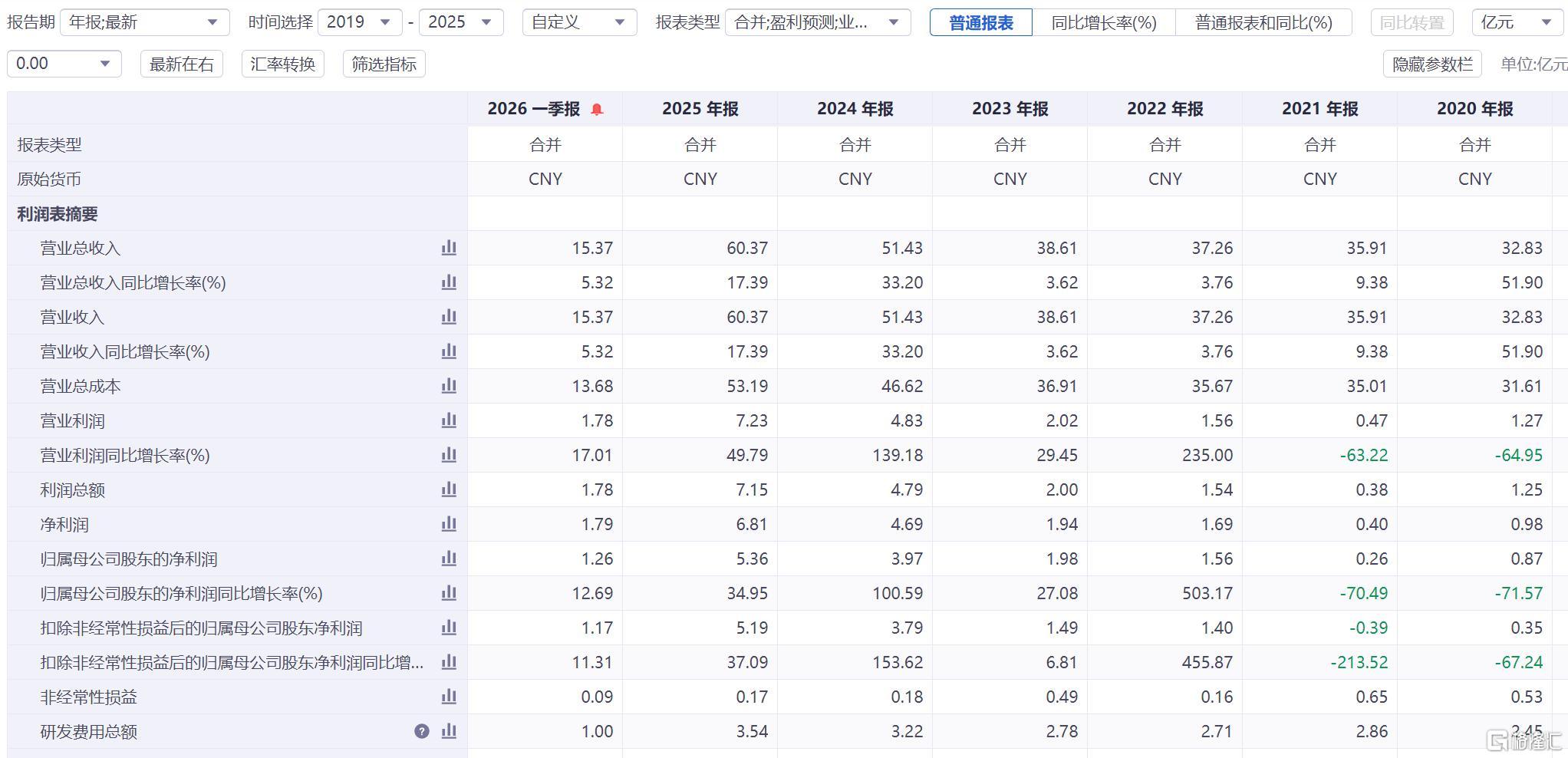Select the 2021 年报 column header
The width and height of the screenshot is (1568, 758).
coord(1320,109)
